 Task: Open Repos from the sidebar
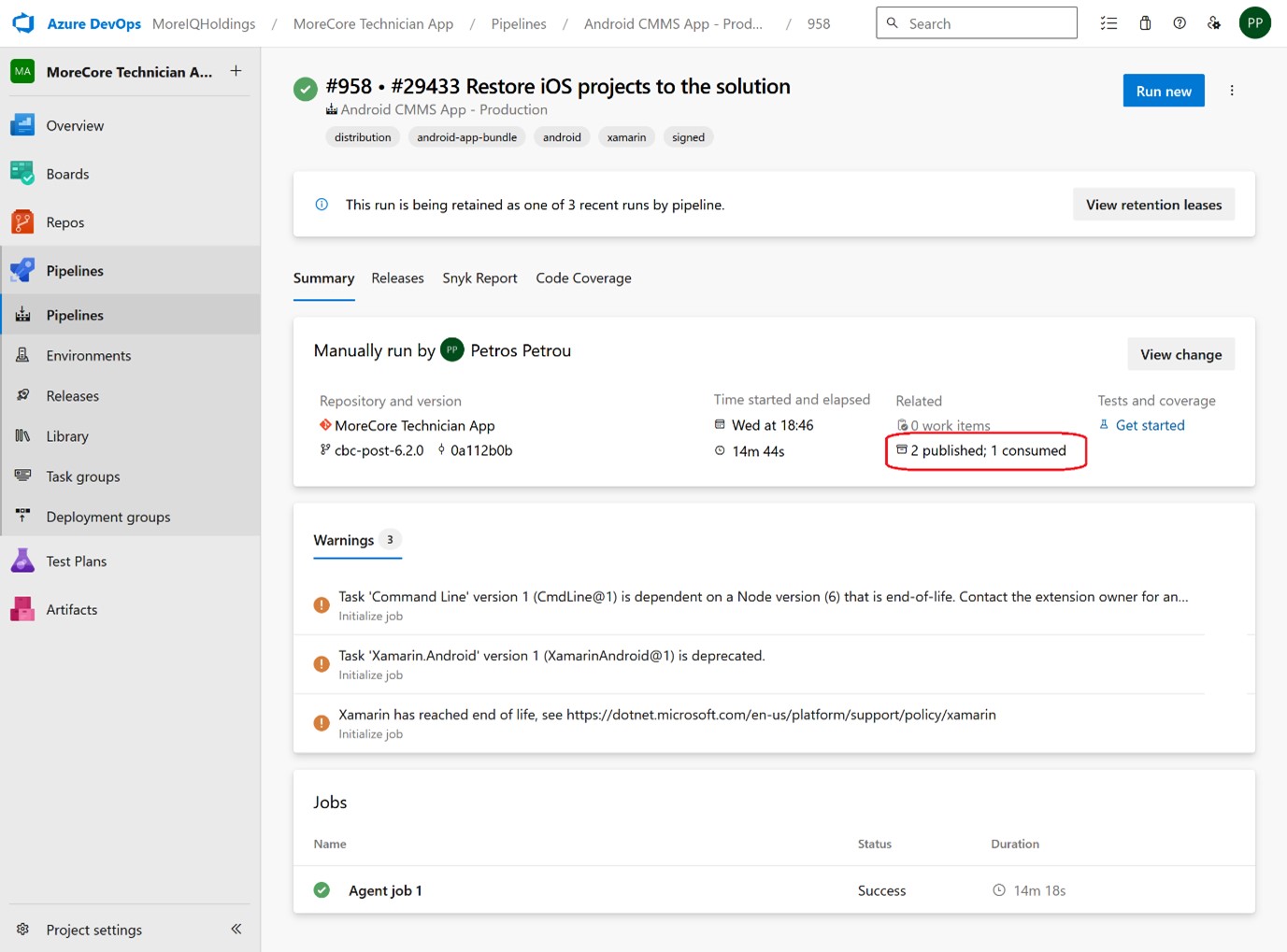click(x=64, y=222)
